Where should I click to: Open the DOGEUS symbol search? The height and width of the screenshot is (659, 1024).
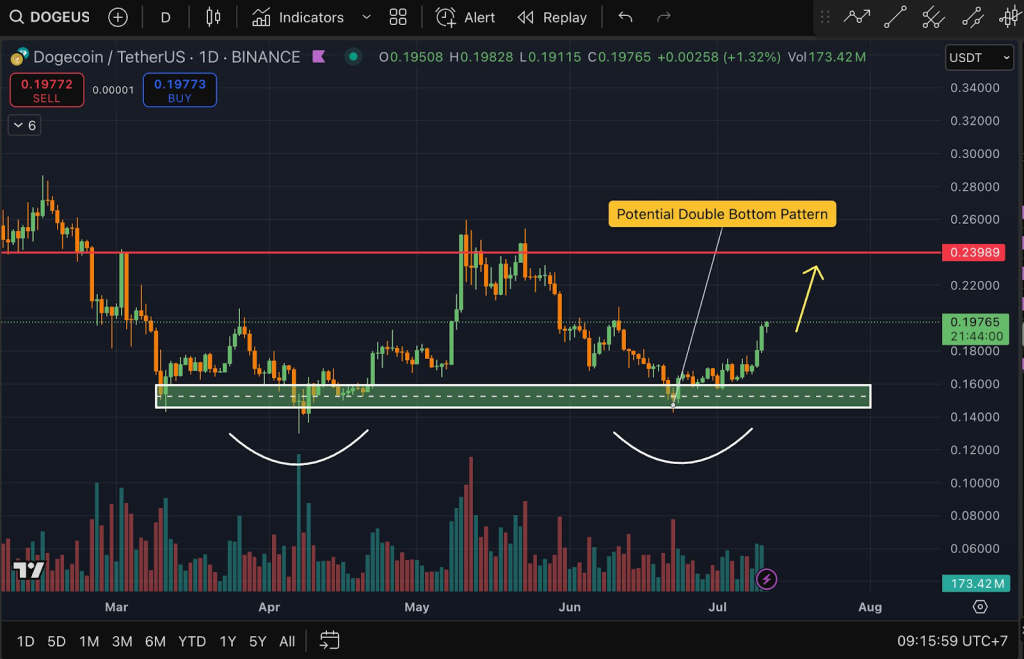pos(50,17)
